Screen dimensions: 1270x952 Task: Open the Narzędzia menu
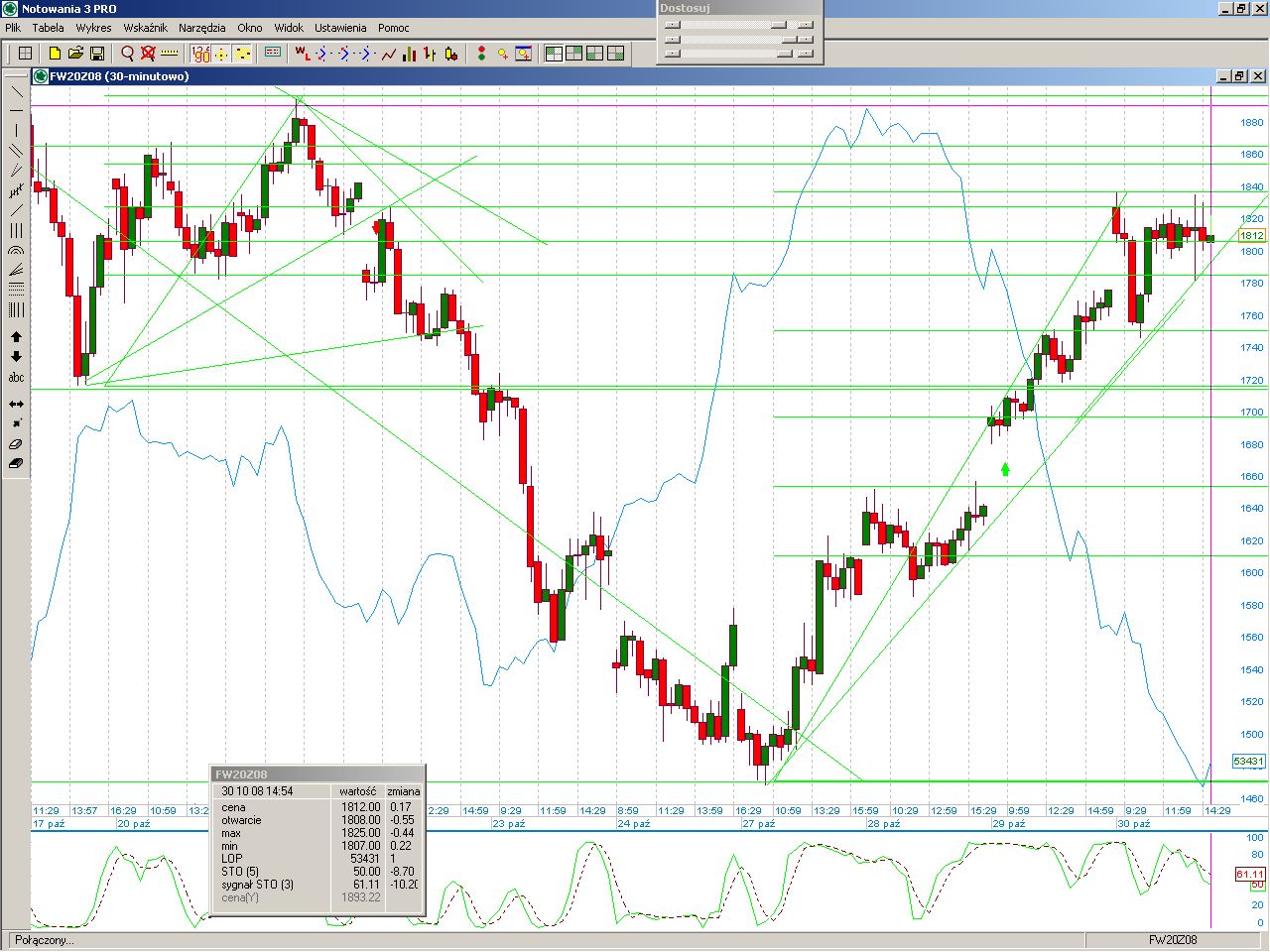pos(201,28)
